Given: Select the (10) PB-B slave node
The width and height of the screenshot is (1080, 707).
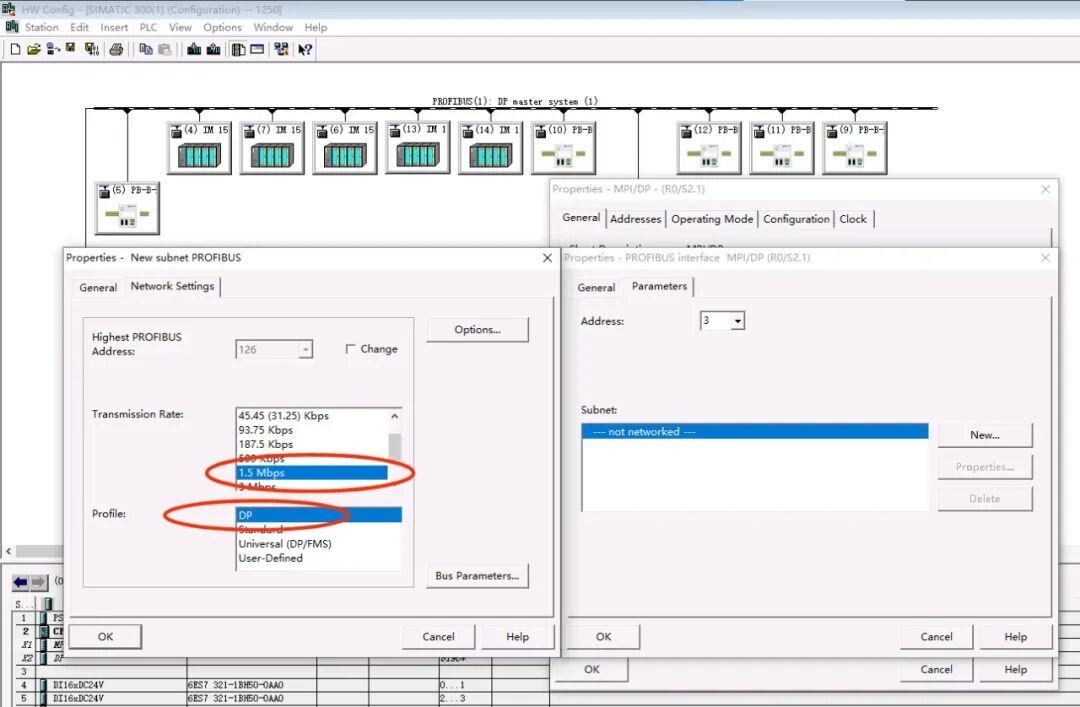Looking at the screenshot, I should (563, 147).
